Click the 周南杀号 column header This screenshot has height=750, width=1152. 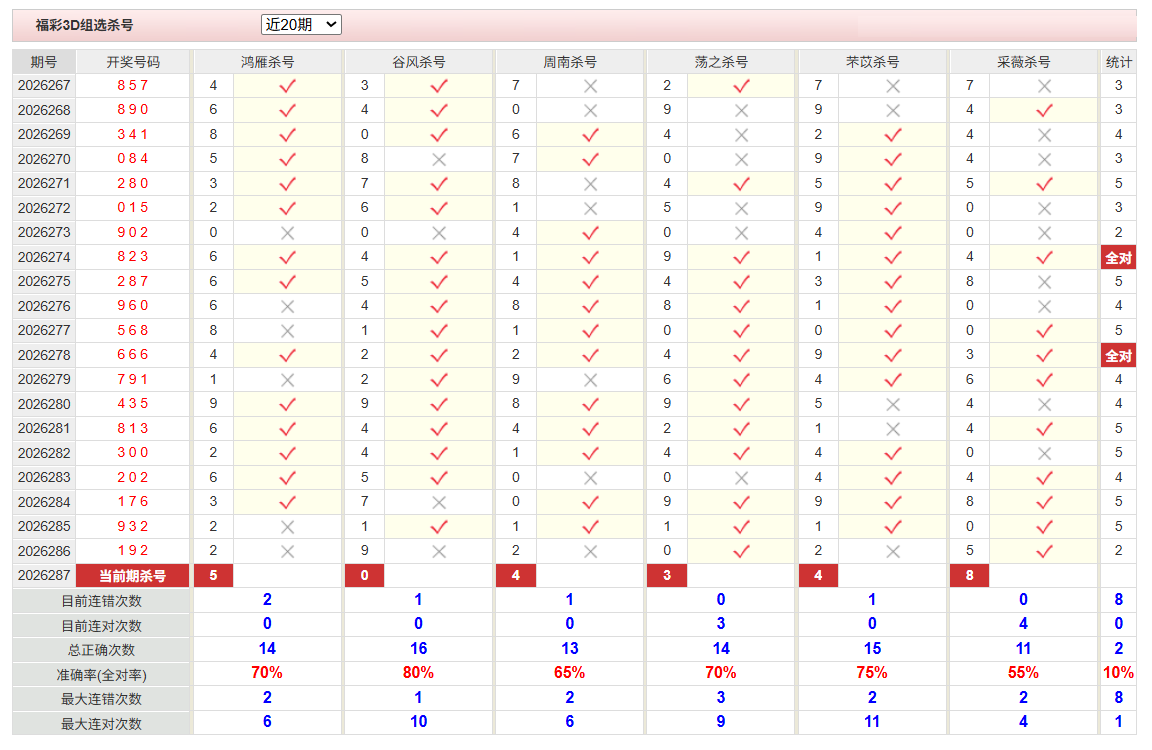coord(570,62)
